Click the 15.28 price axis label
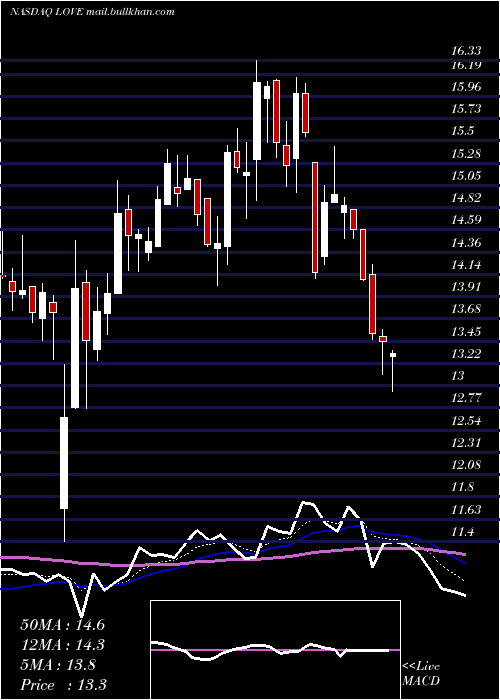The height and width of the screenshot is (700, 500). click(466, 154)
